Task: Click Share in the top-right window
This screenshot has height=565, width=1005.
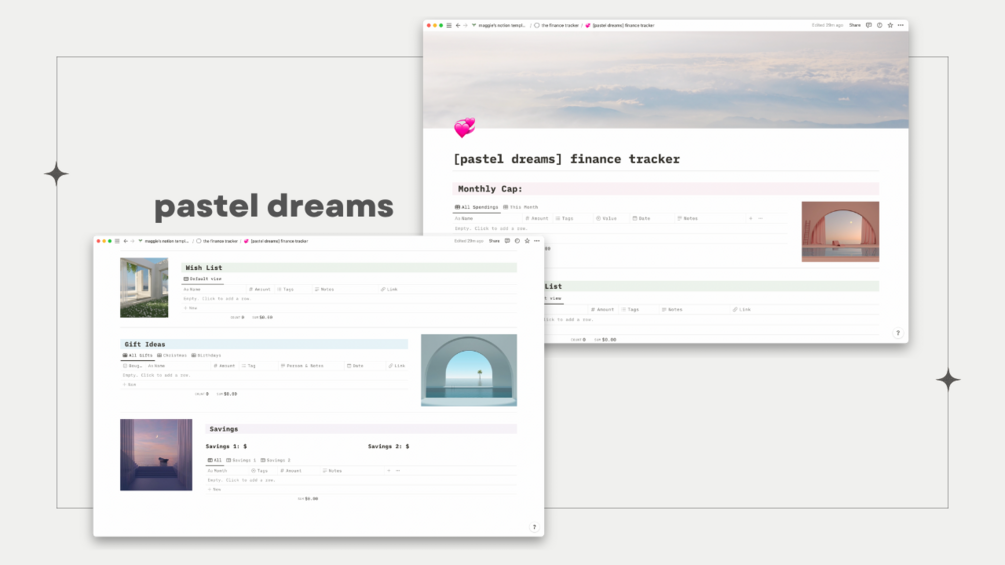Action: pyautogui.click(x=855, y=26)
